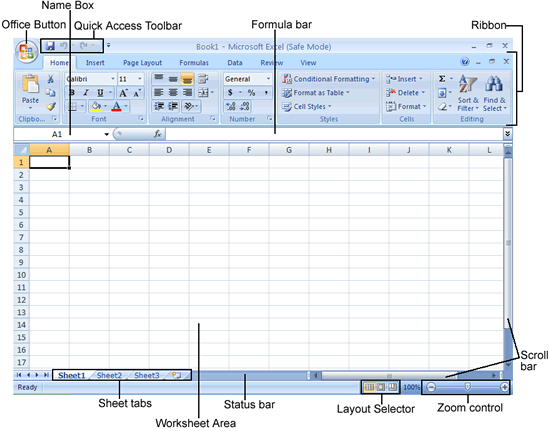Switch to Page Layout view in status bar
550x431 pixels.
click(381, 387)
